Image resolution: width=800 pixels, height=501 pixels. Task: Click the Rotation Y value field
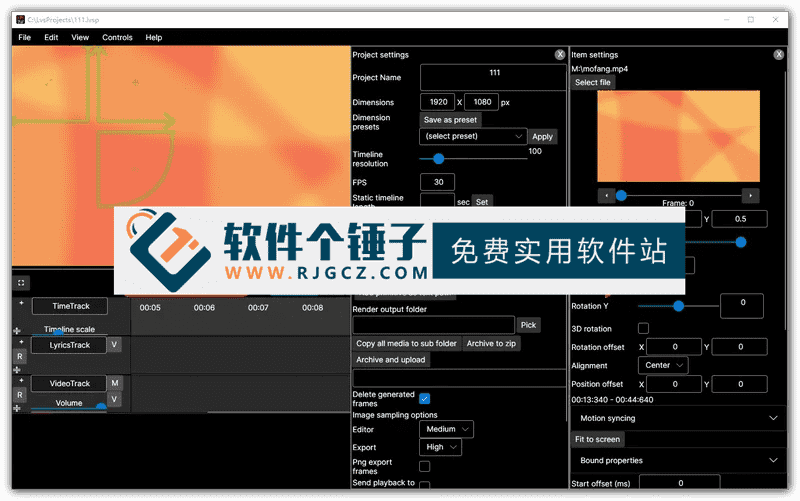pyautogui.click(x=742, y=306)
